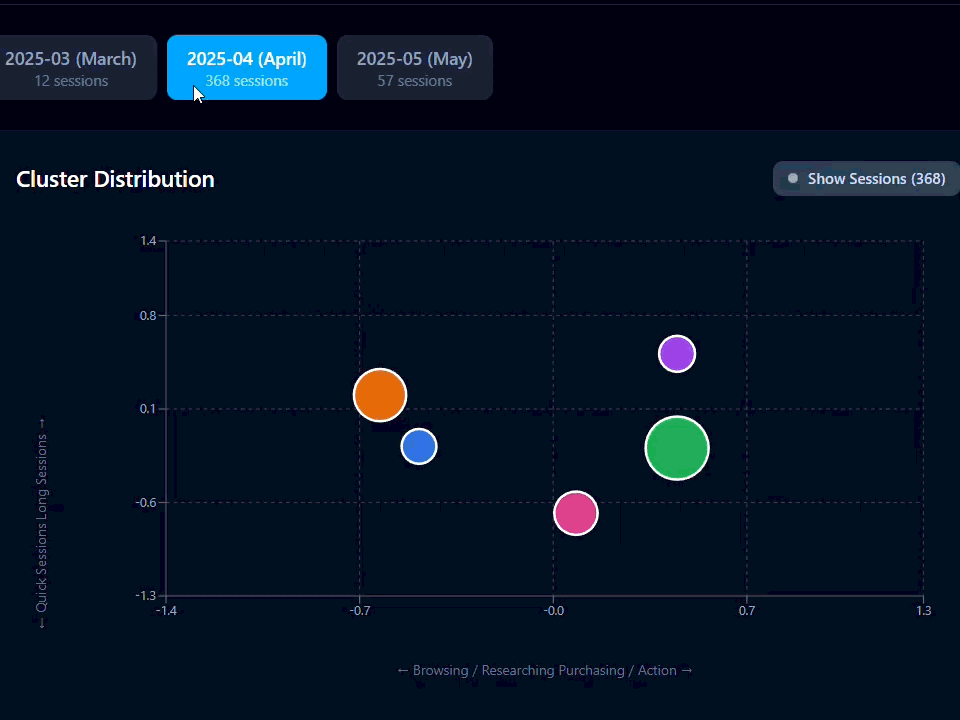
Task: Click the -1.3 y-axis tick label
Action: [x=146, y=596]
